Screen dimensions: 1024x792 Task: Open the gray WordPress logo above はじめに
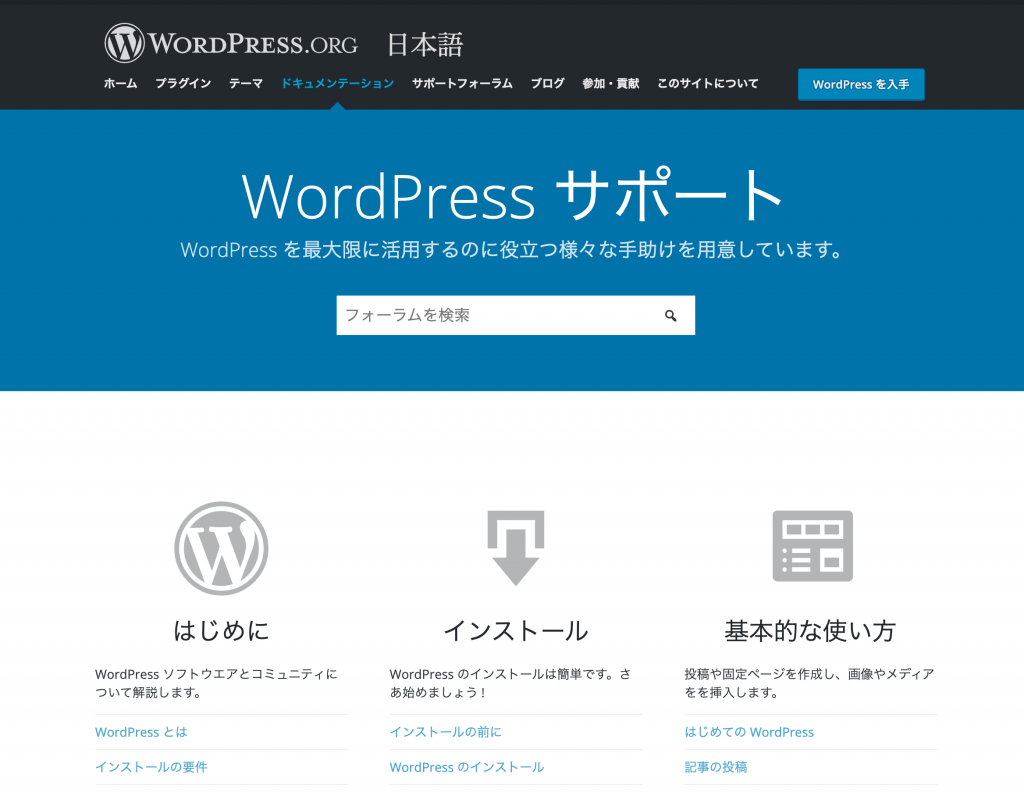click(x=221, y=548)
